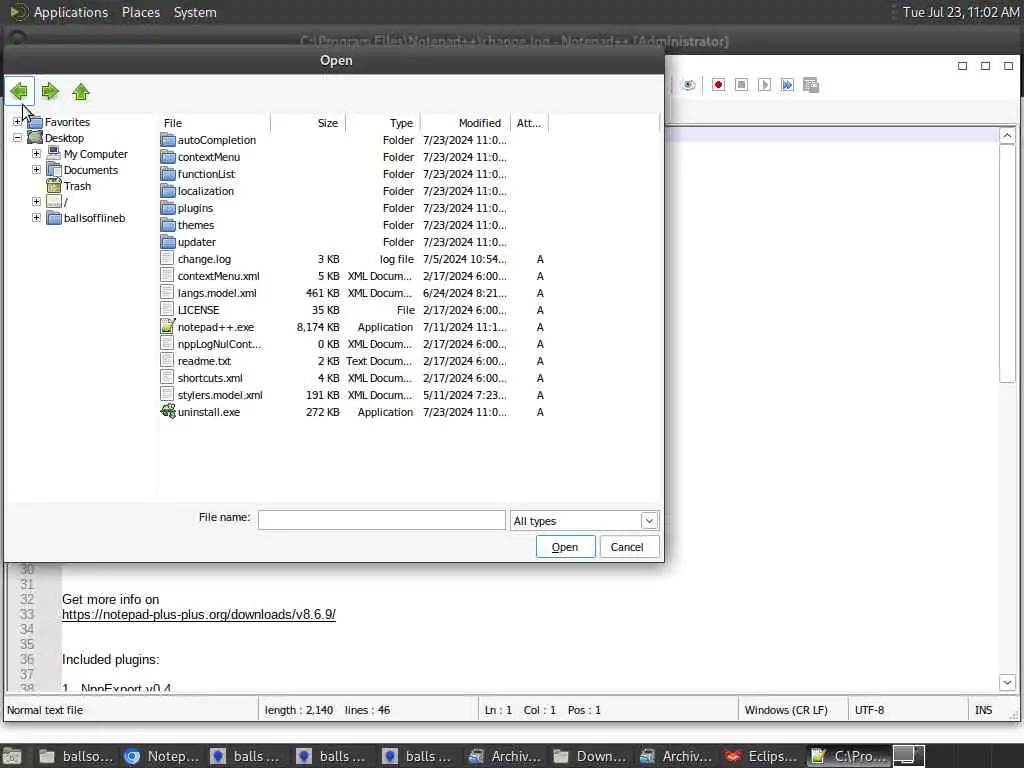The height and width of the screenshot is (768, 1024).
Task: Select stylers.model.xml in the file list
Action: [220, 395]
